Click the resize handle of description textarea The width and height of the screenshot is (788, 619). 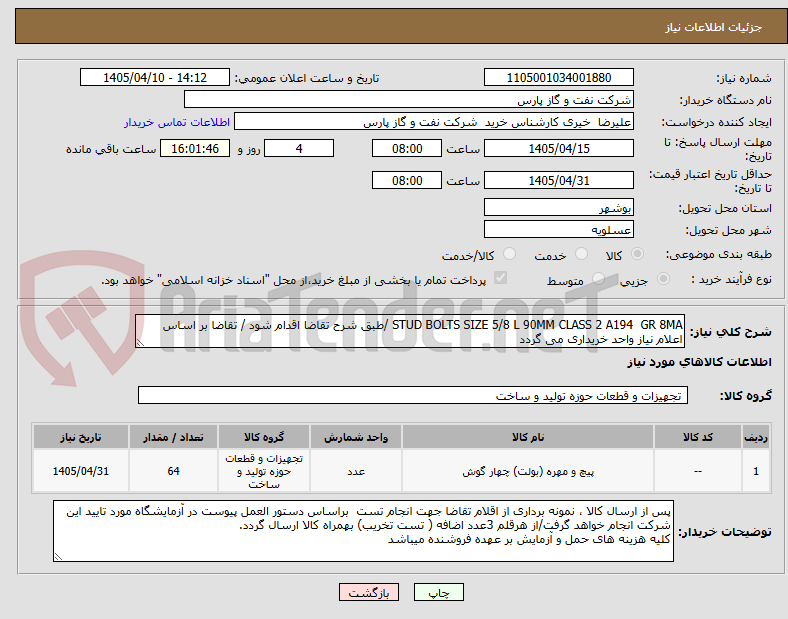tap(140, 343)
